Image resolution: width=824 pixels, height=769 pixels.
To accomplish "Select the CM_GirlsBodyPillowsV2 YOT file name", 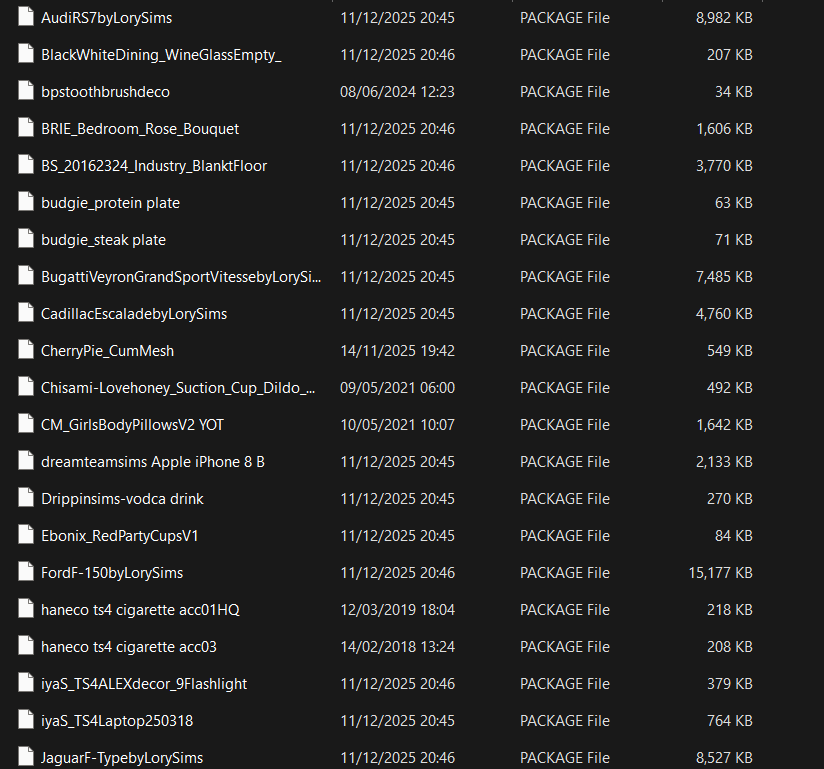I will [x=132, y=425].
